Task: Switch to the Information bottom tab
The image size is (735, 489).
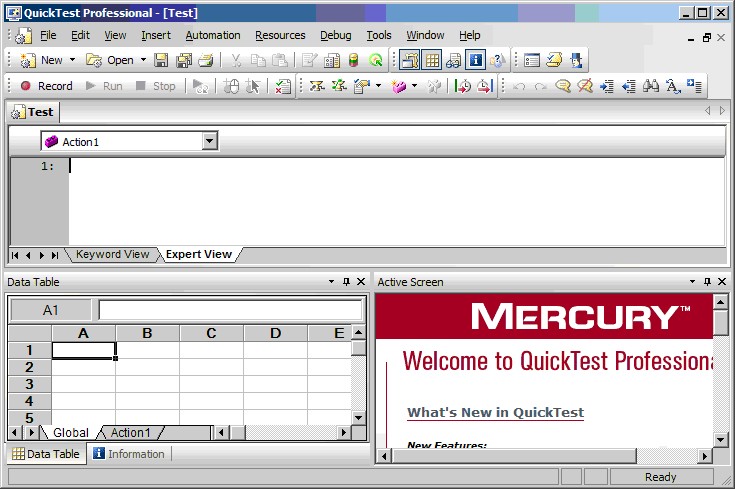Action: click(129, 454)
